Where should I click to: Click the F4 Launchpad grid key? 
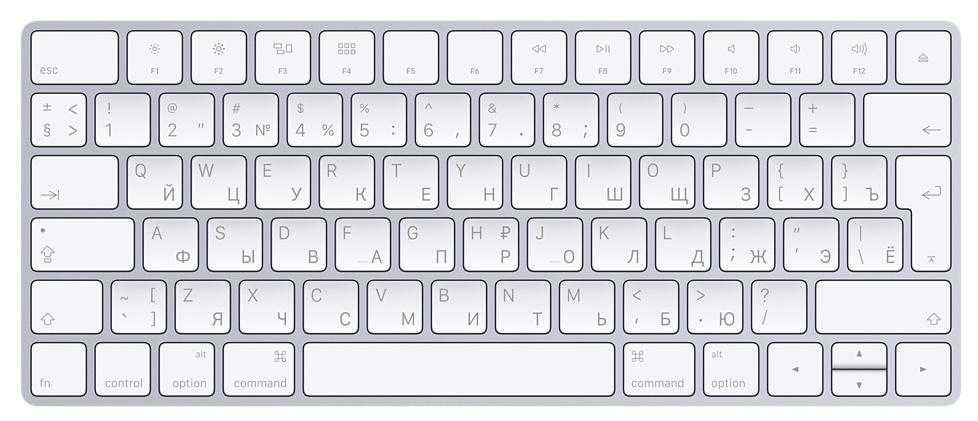(x=347, y=57)
